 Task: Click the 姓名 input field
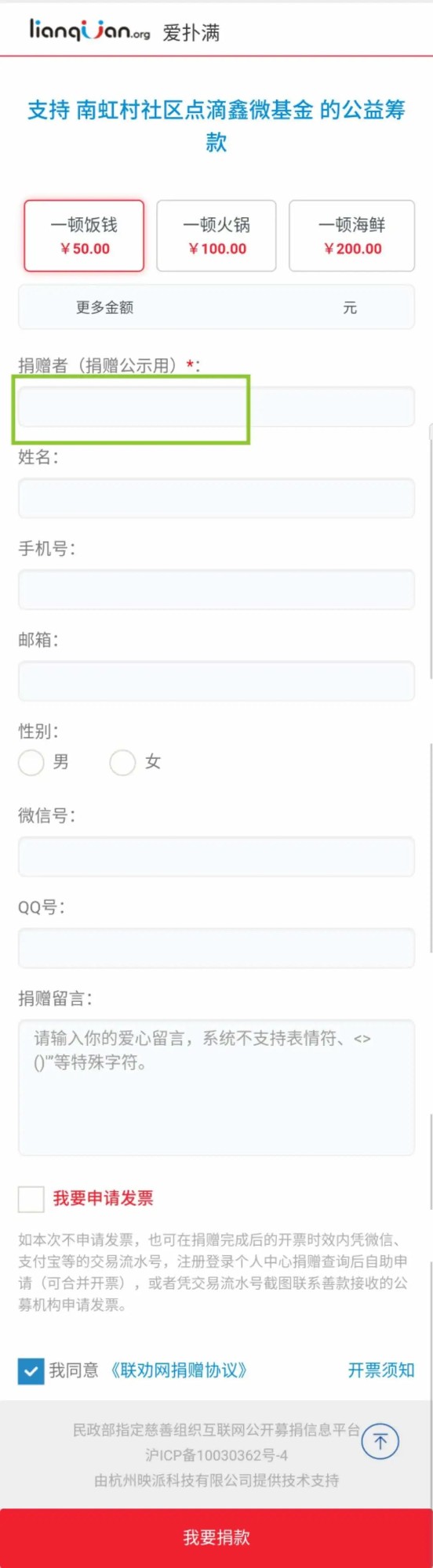tap(216, 498)
